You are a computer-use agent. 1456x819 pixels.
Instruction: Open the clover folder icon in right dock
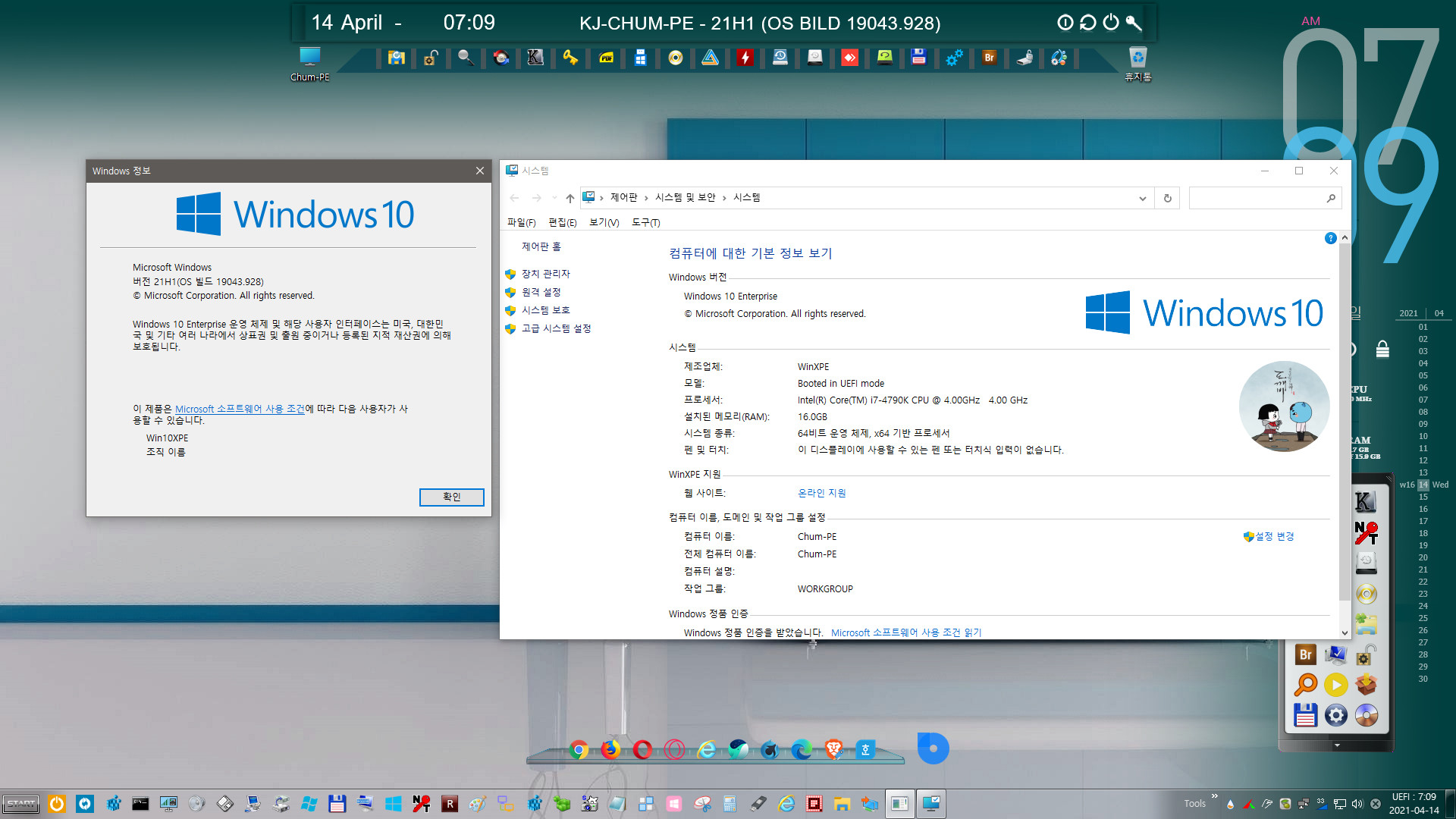click(x=1366, y=624)
